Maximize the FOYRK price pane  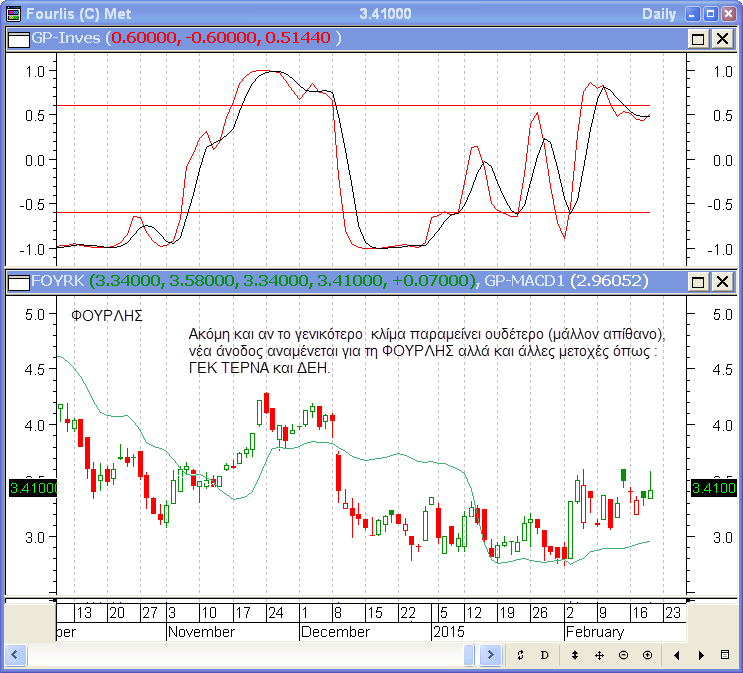click(x=698, y=282)
